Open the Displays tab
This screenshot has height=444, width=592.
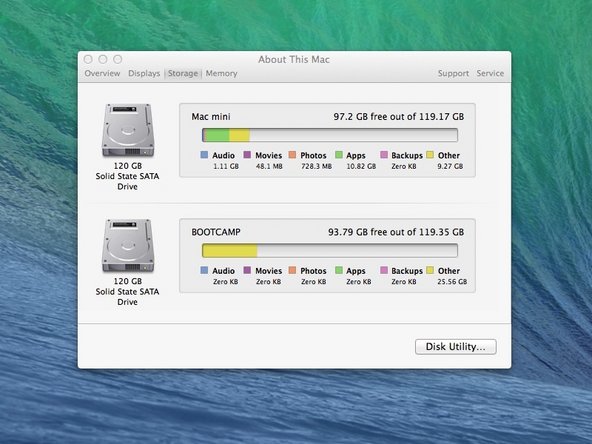coord(144,73)
